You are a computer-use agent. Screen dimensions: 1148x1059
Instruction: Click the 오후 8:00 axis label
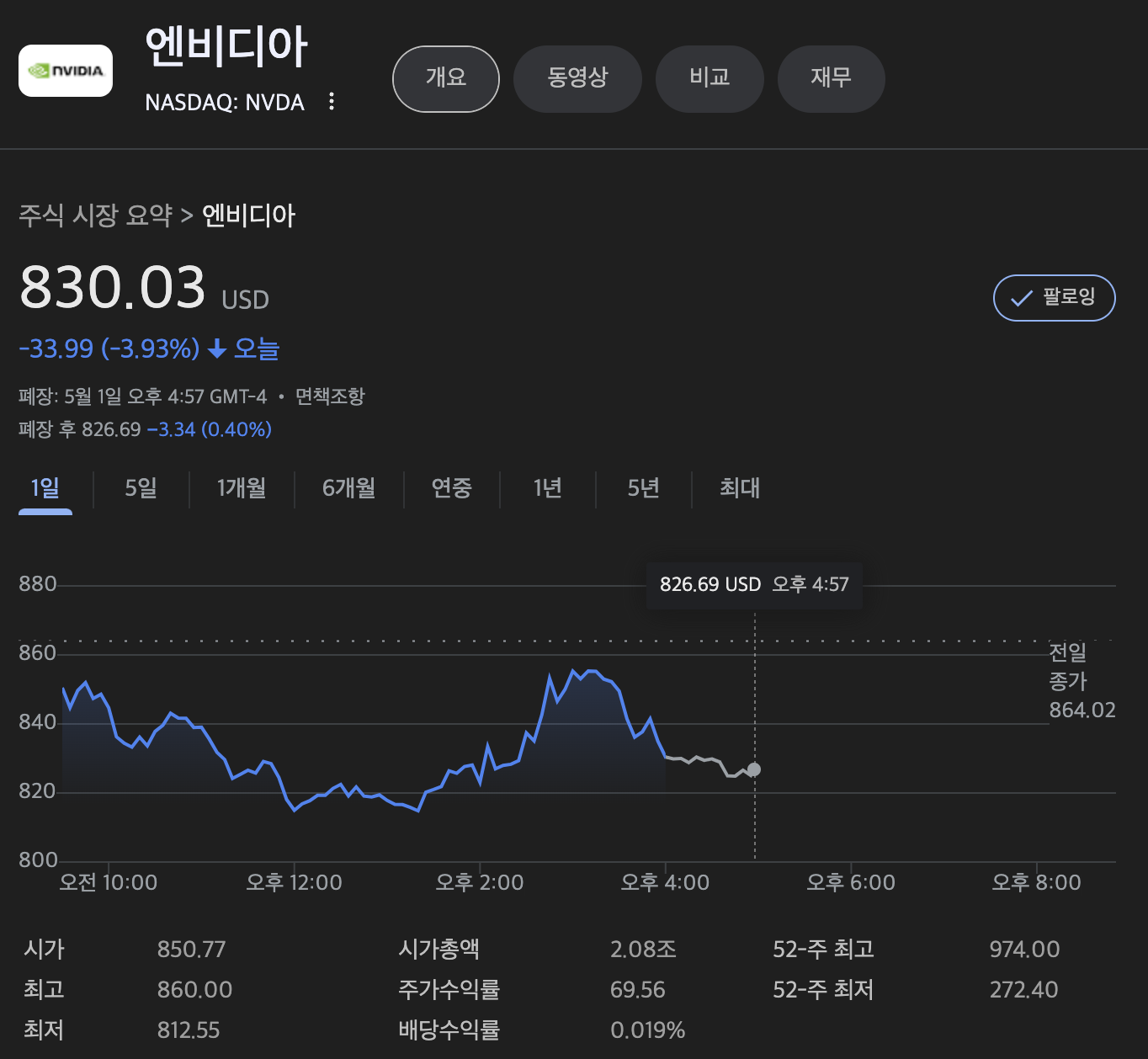point(1036,883)
